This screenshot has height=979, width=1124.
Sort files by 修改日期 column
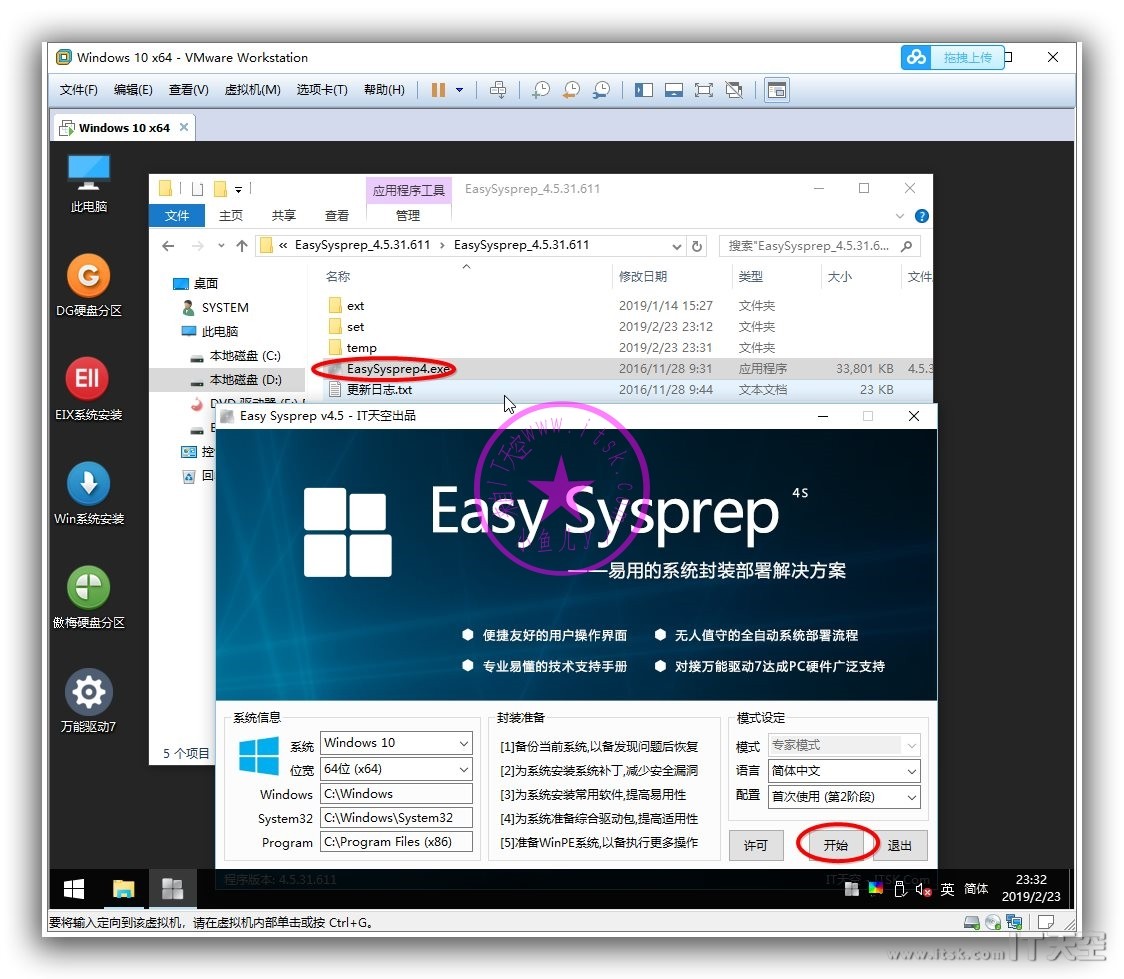[643, 277]
